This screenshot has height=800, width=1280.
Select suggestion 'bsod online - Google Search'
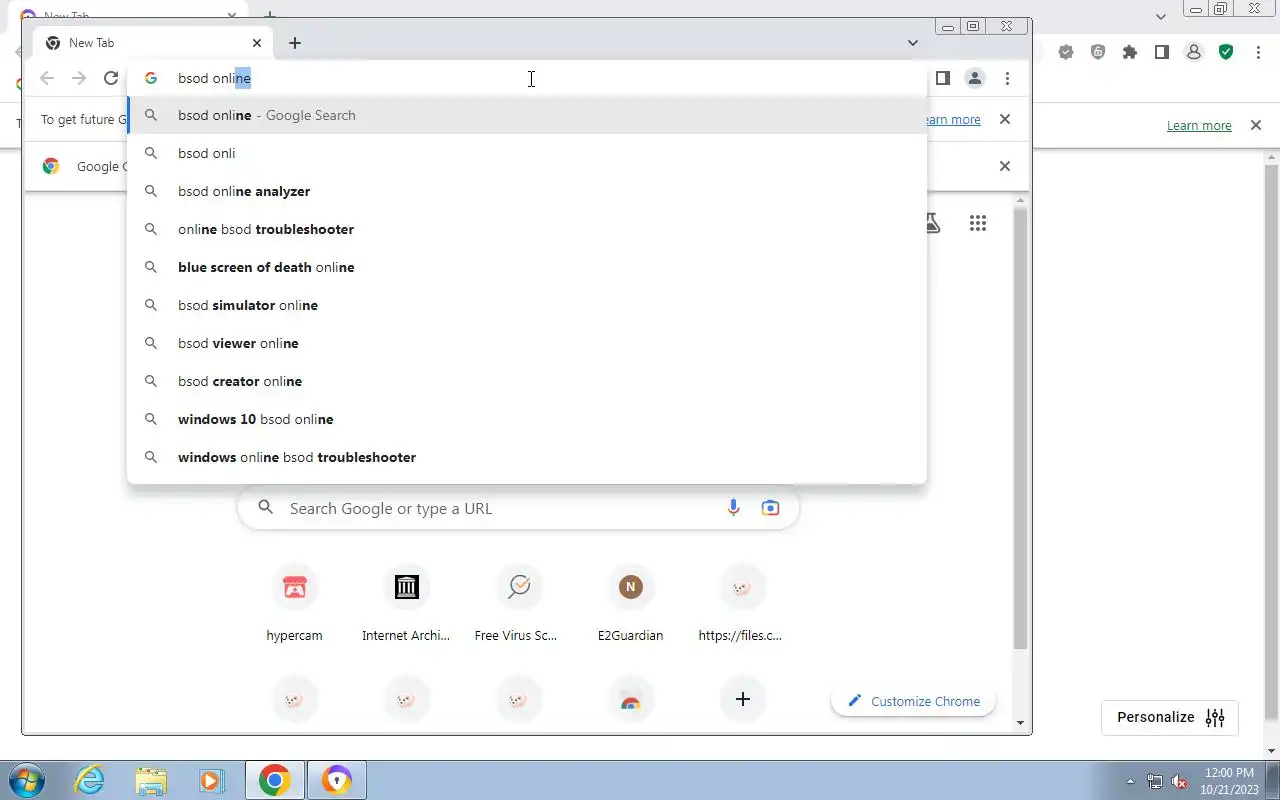point(527,115)
